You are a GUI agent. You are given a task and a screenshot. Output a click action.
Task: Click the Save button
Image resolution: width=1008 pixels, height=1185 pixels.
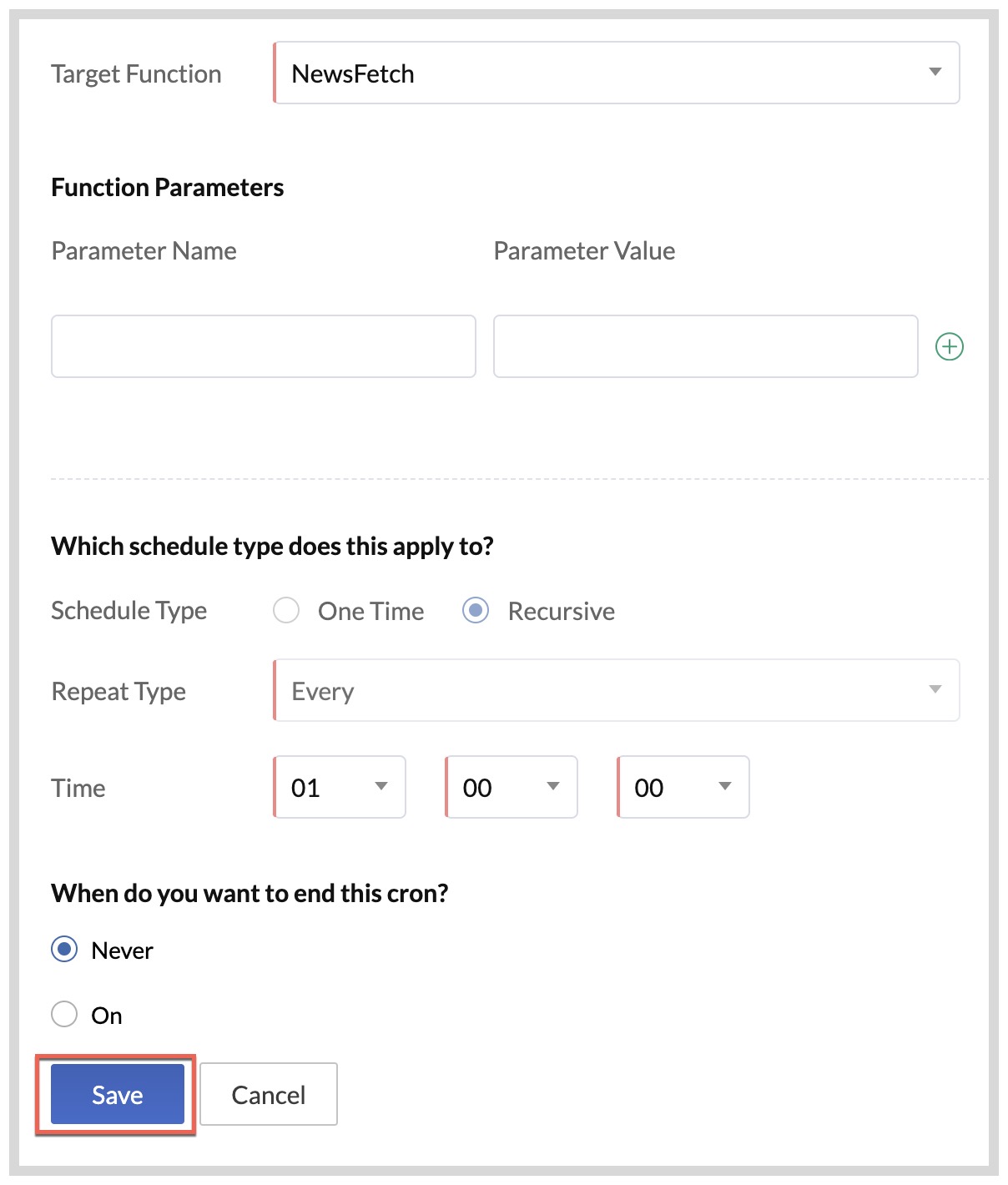[x=117, y=1094]
